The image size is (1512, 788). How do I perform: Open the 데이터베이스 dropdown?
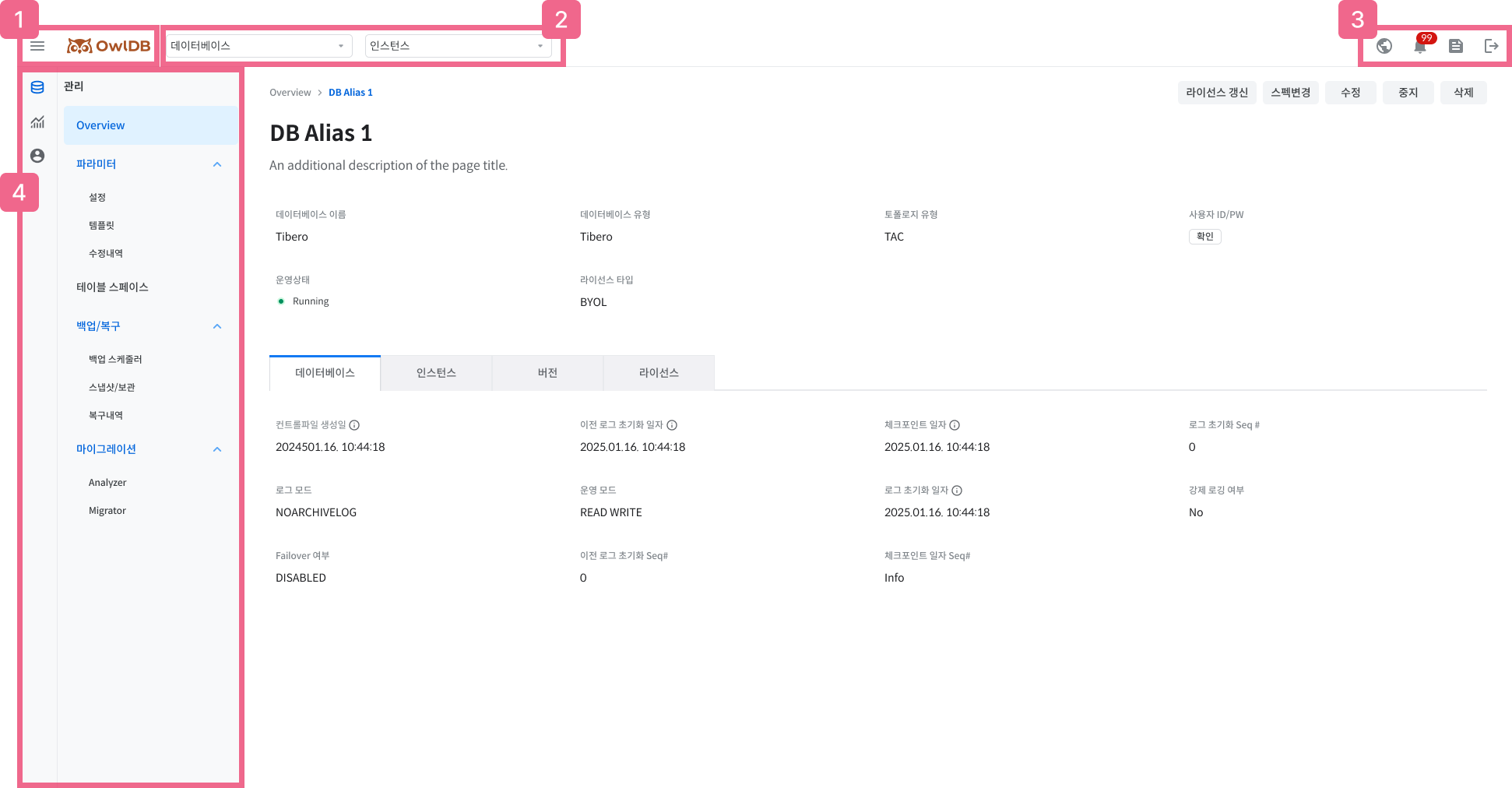(x=258, y=46)
